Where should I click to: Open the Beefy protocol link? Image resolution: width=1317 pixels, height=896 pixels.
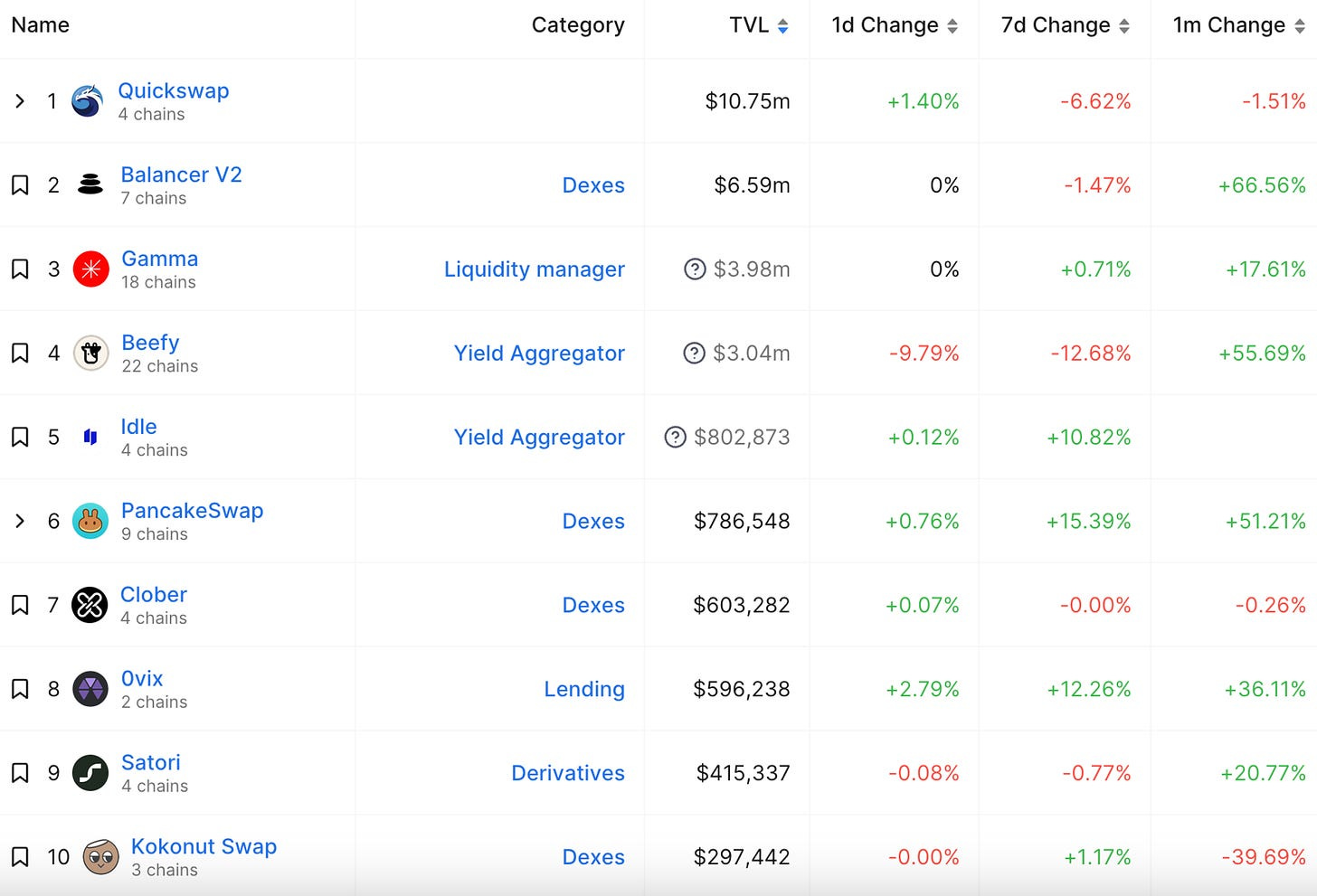150,343
